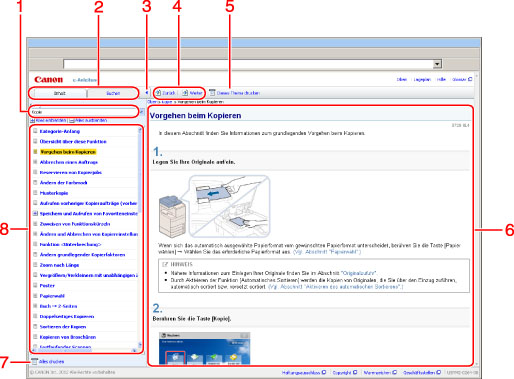Click the 'Alles ausblenden' collapse-all icon
The width and height of the screenshot is (514, 379).
72,120
